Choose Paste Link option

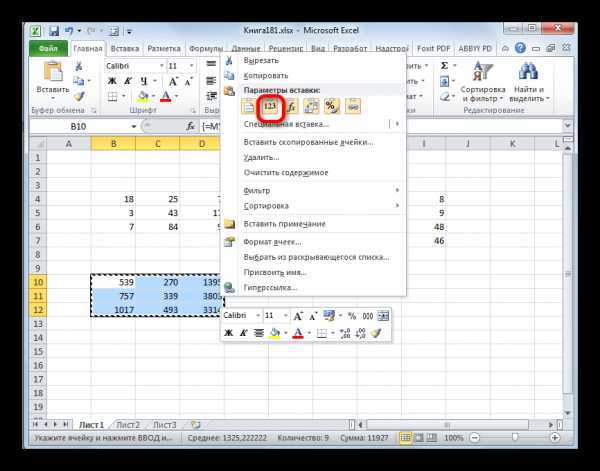click(353, 106)
